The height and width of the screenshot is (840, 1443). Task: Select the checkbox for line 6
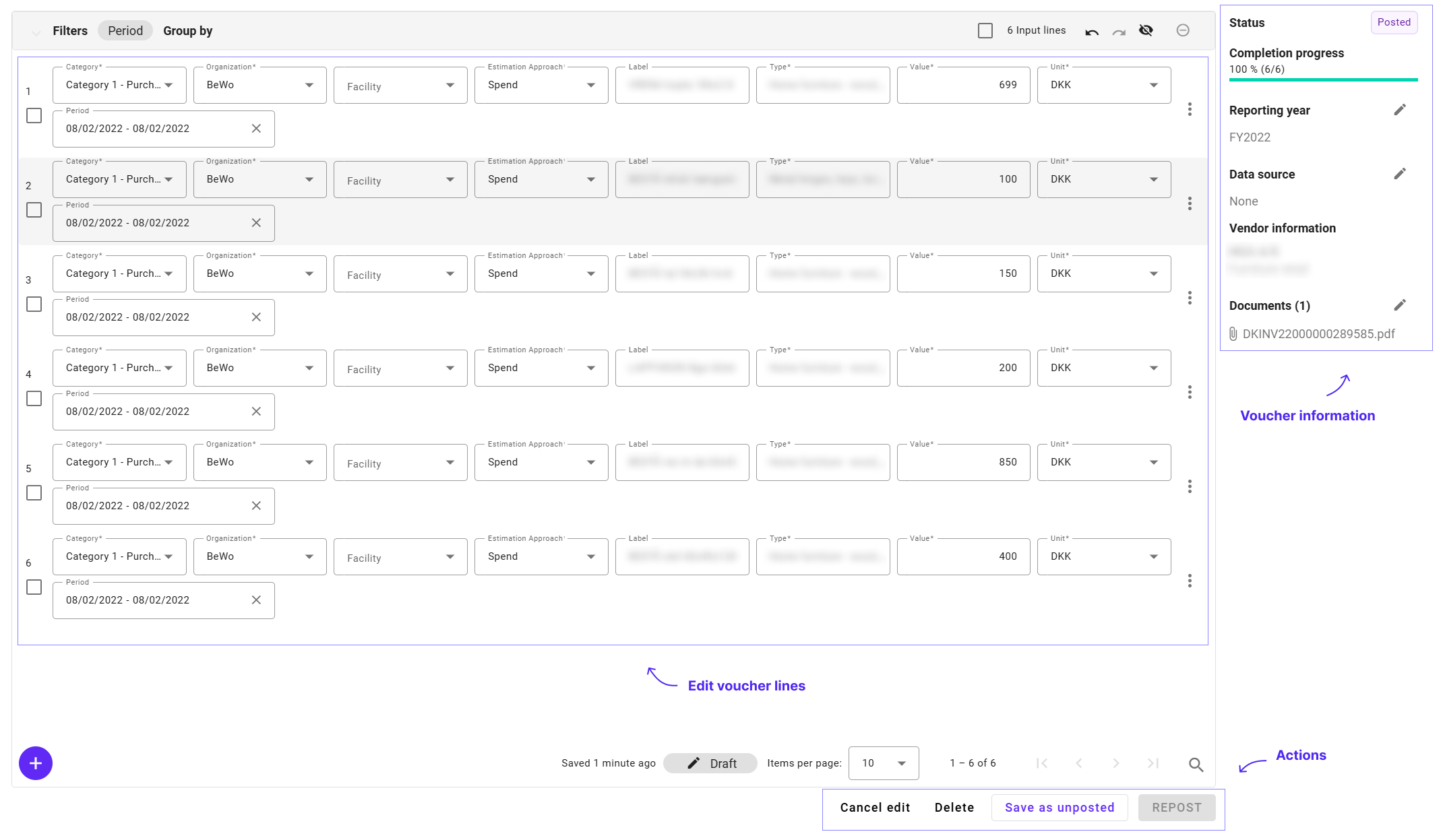pyautogui.click(x=34, y=587)
